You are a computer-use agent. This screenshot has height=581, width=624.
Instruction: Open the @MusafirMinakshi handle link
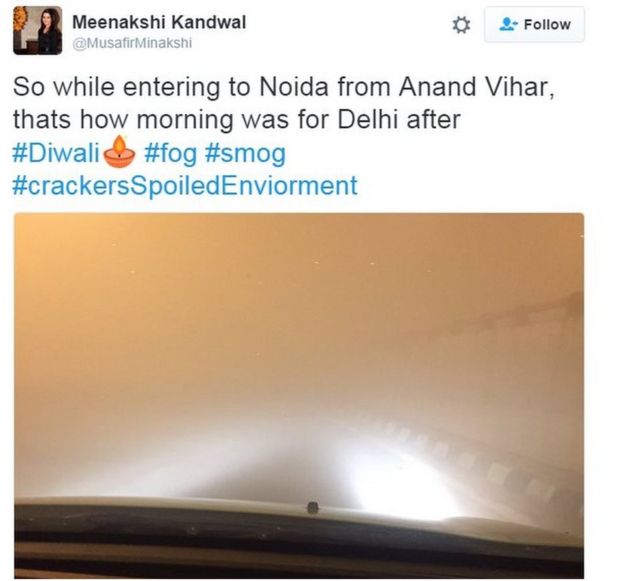(132, 43)
